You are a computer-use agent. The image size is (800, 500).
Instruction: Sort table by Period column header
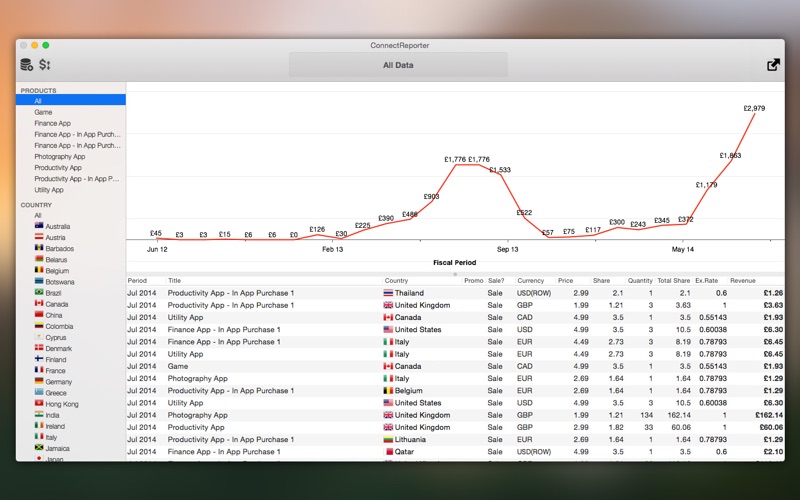(138, 281)
